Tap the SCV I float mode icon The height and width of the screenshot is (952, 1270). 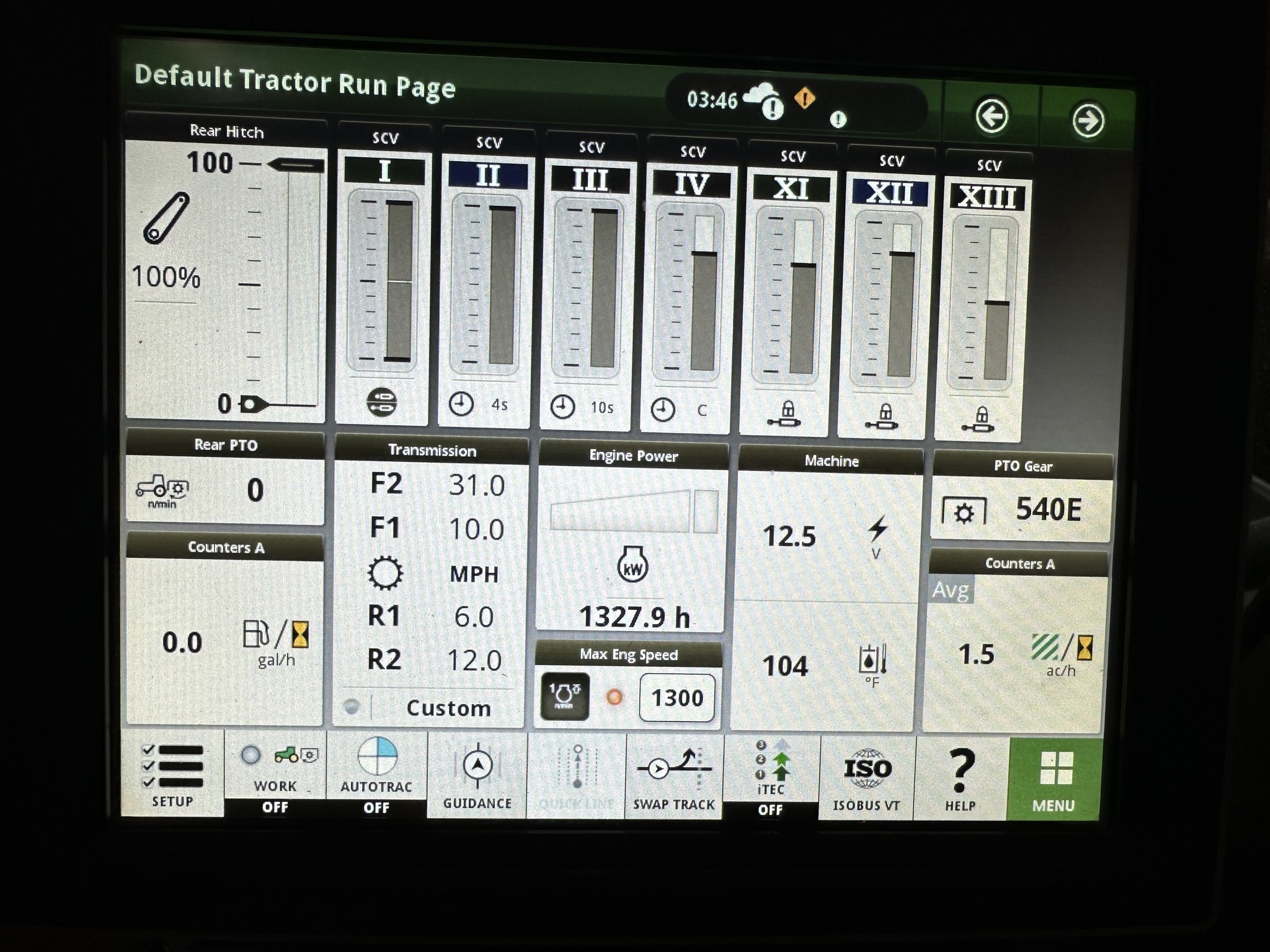[381, 401]
